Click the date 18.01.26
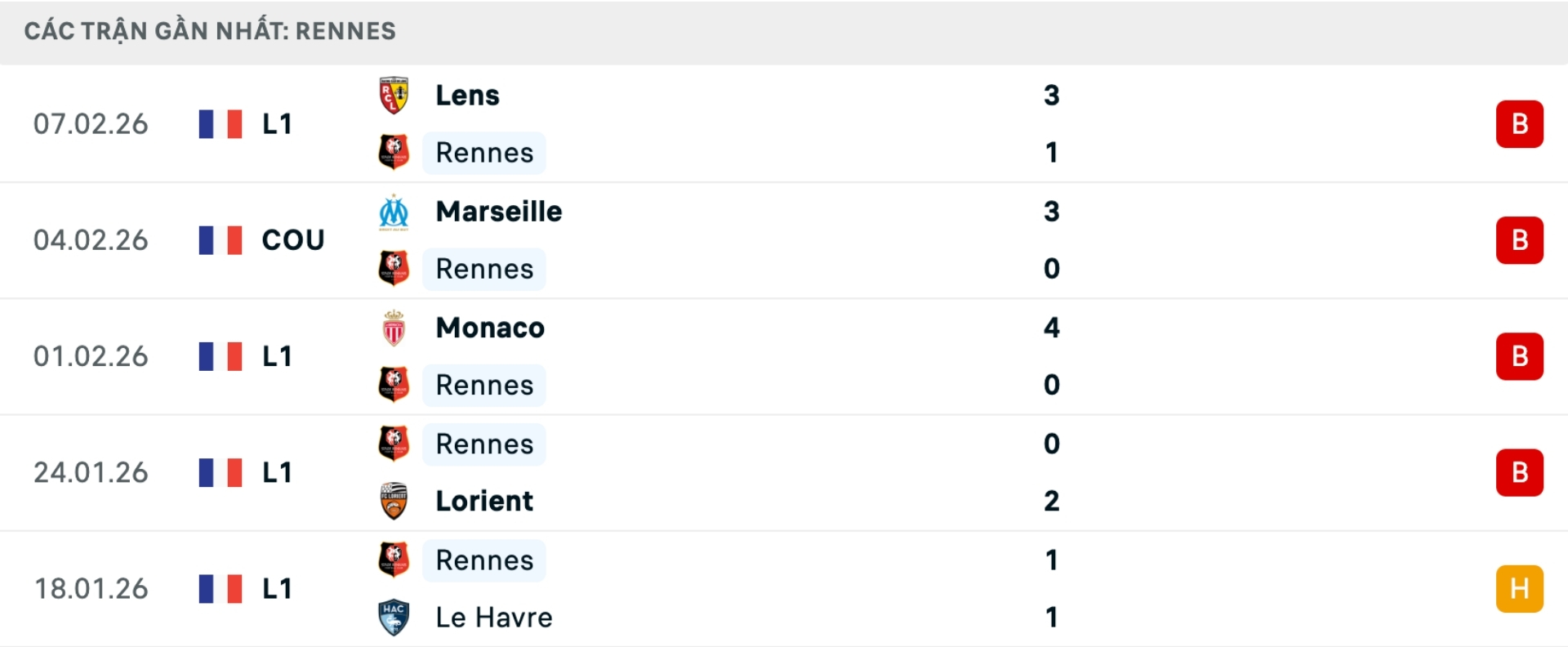 click(x=91, y=588)
